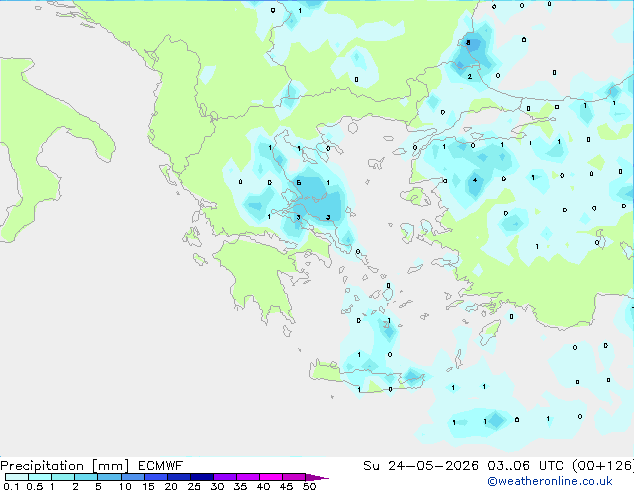The height and width of the screenshot is (490, 634).
Task: Pick the 40–45 mm magenta legend swatch
Action: click(271, 477)
